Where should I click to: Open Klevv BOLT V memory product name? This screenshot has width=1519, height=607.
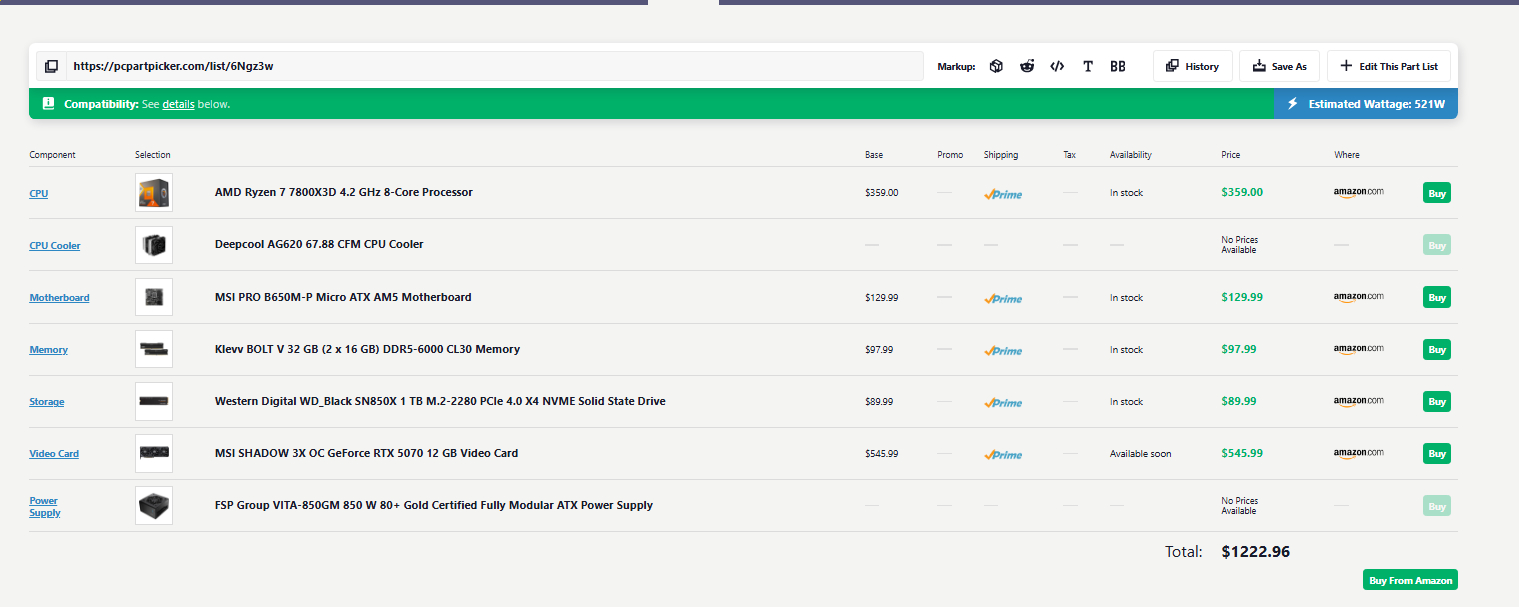coord(367,349)
